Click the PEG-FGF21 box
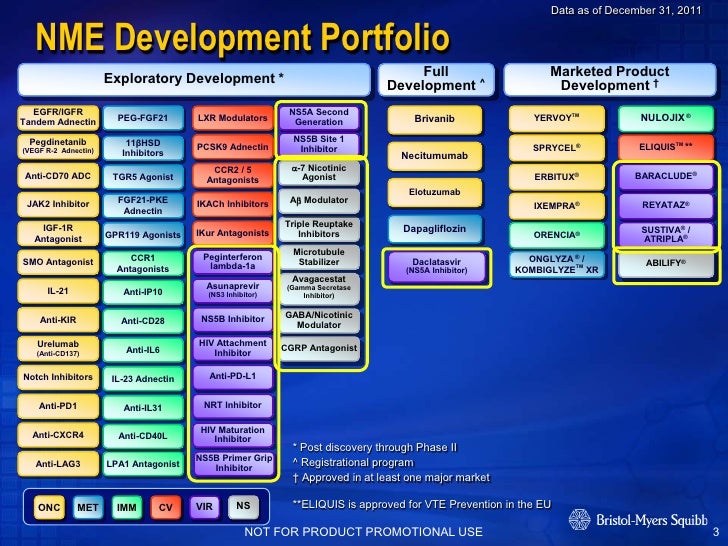The image size is (728, 546). (x=143, y=118)
